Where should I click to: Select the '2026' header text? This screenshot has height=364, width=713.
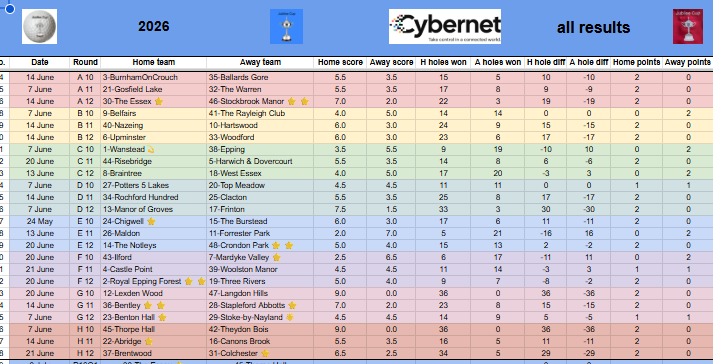[154, 26]
